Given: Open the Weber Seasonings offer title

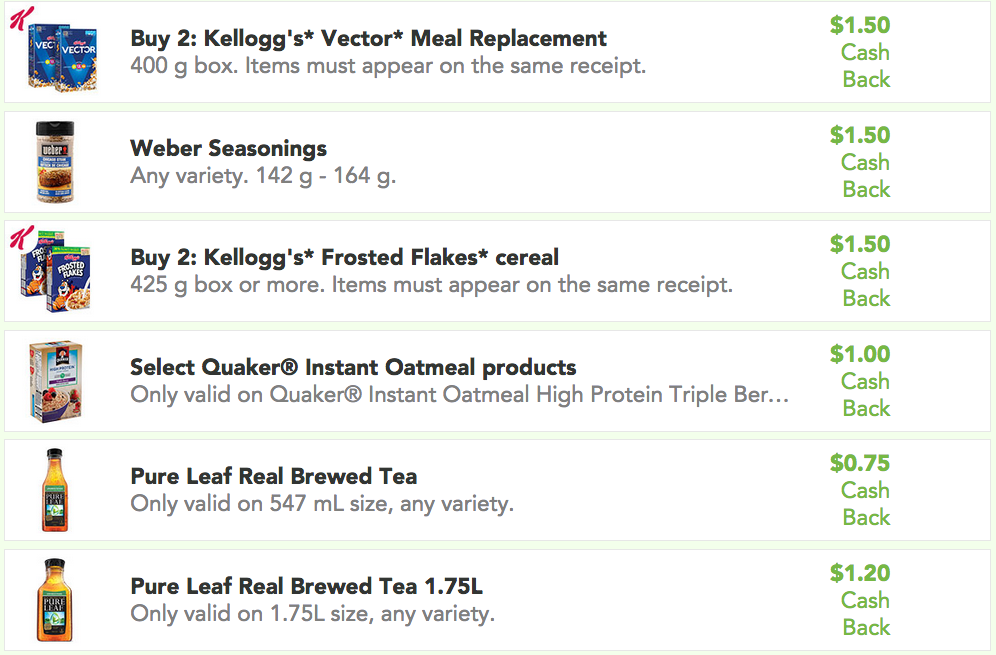Looking at the screenshot, I should (229, 149).
